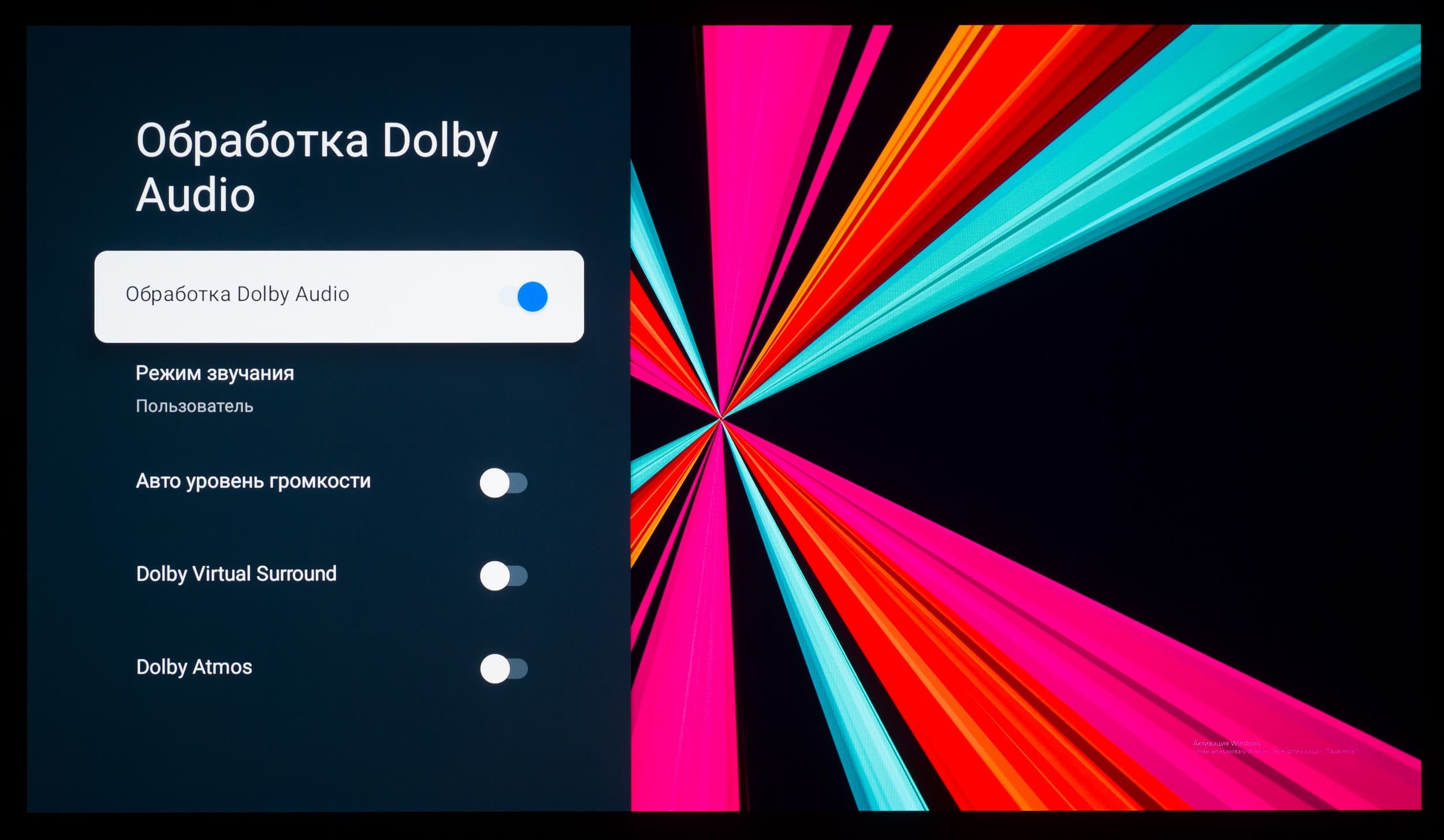Viewport: 1444px width, 840px height.
Task: Click the gray track of Dolby Atmos switch
Action: click(519, 669)
